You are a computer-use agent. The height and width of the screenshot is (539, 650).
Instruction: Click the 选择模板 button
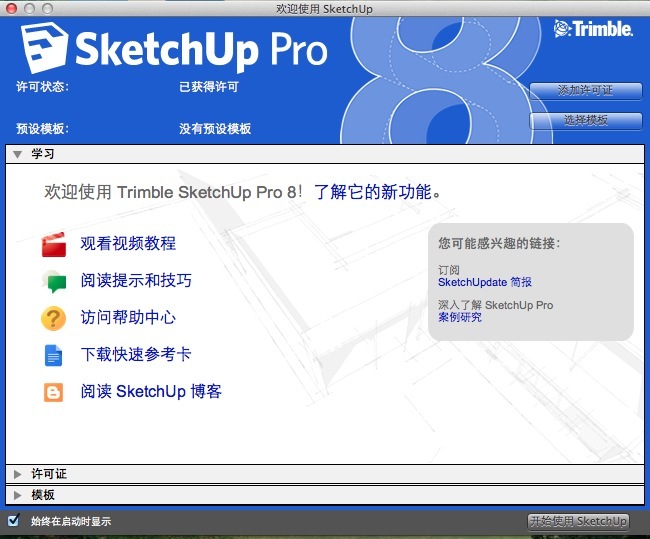pyautogui.click(x=586, y=121)
